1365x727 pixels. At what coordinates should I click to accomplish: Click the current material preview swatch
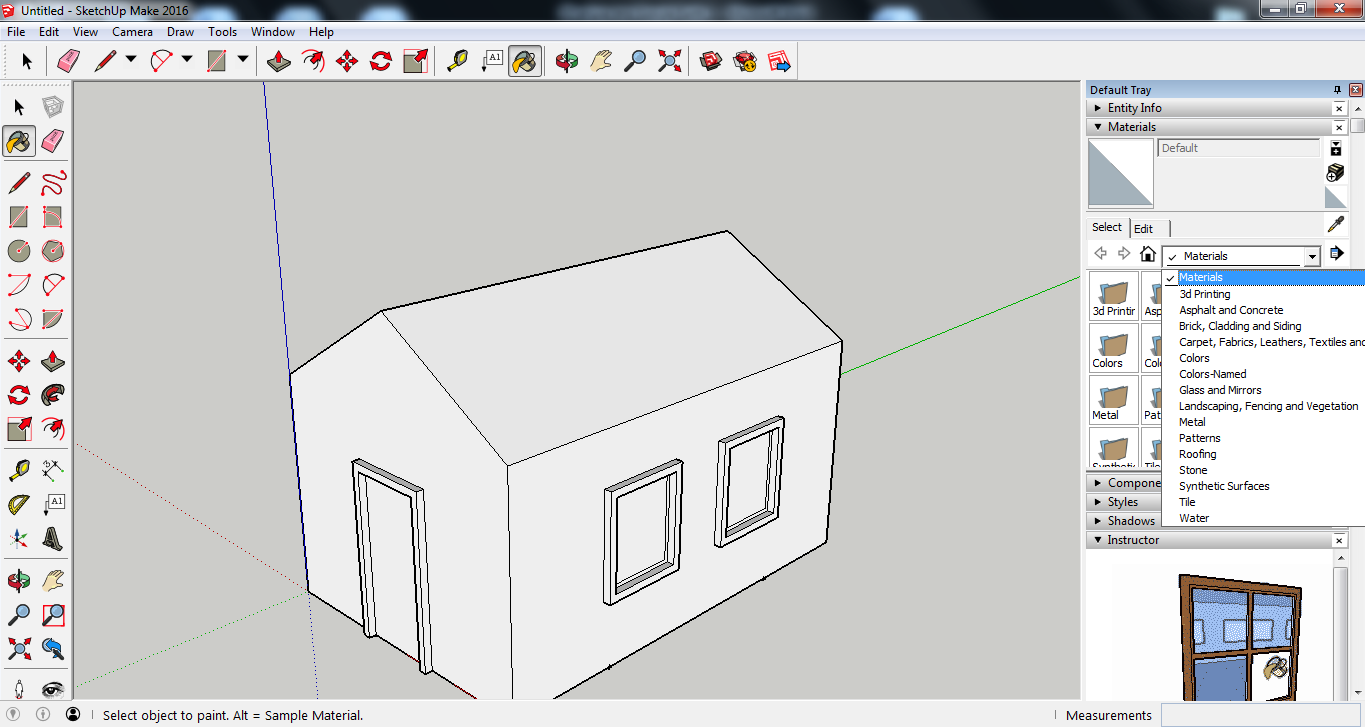tap(1120, 172)
